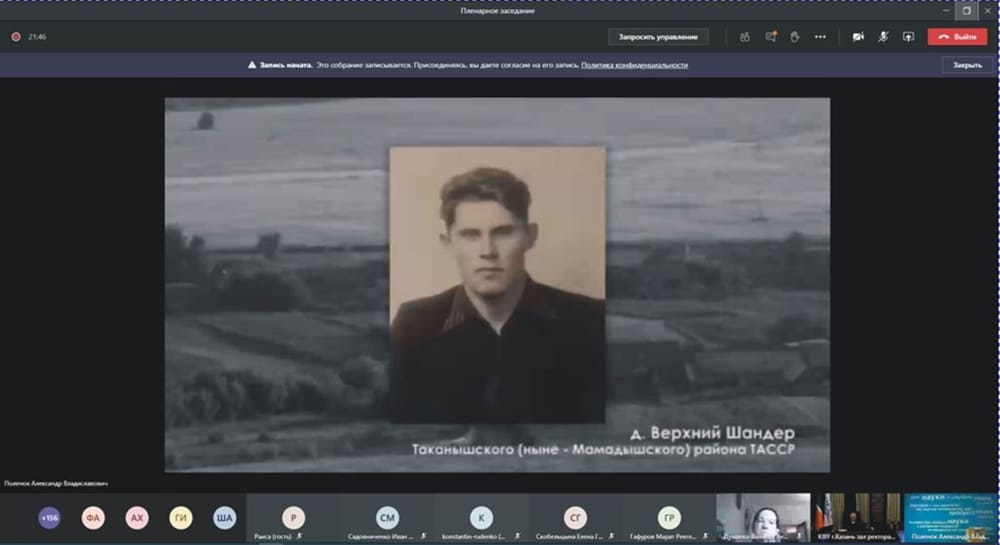The height and width of the screenshot is (545, 1000).
Task: Select the konstantin-rudenko participant tile
Action: [481, 518]
